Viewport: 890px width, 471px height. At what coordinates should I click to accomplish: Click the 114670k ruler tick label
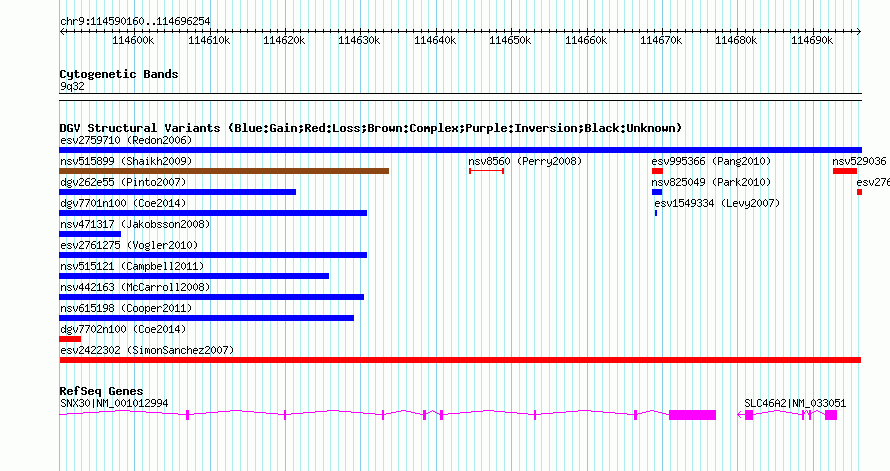pyautogui.click(x=661, y=40)
